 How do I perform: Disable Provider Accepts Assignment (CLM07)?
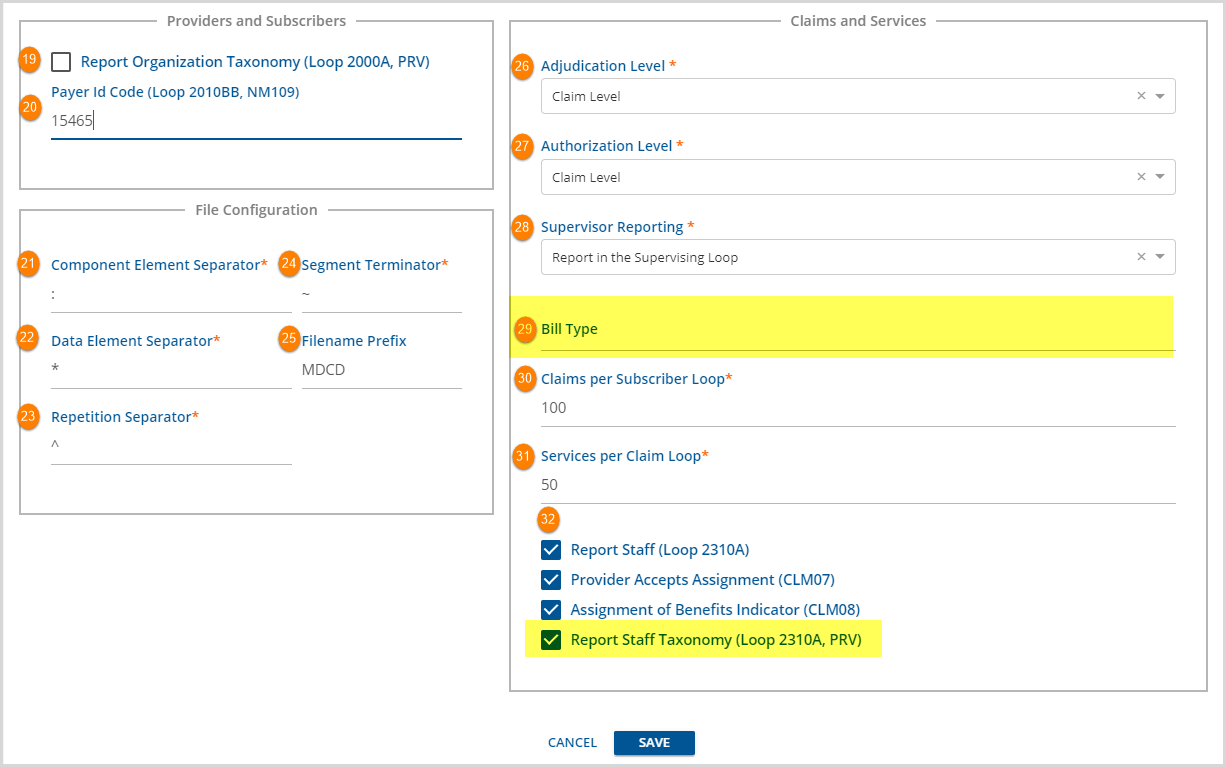[x=550, y=579]
